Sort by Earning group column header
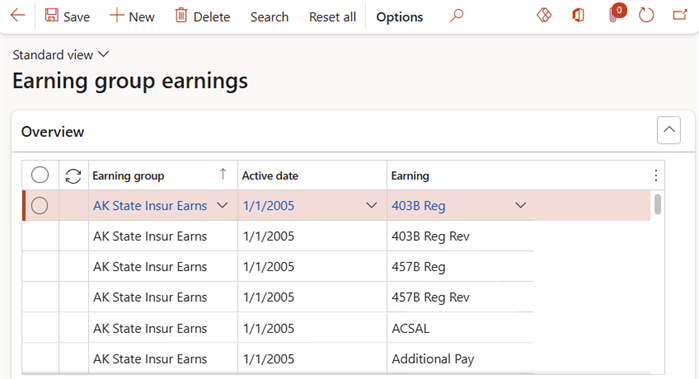Image resolution: width=699 pixels, height=379 pixels. click(128, 176)
